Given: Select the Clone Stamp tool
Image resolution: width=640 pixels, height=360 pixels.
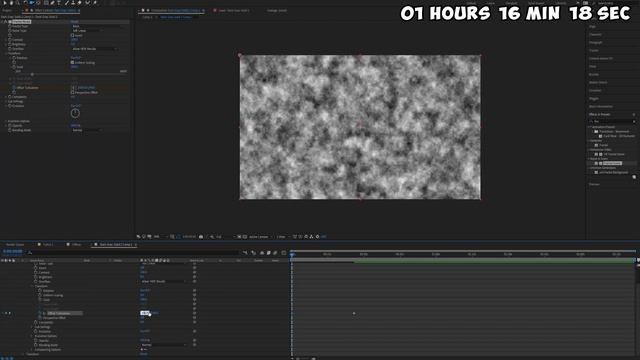Looking at the screenshot, I should click(73, 3).
